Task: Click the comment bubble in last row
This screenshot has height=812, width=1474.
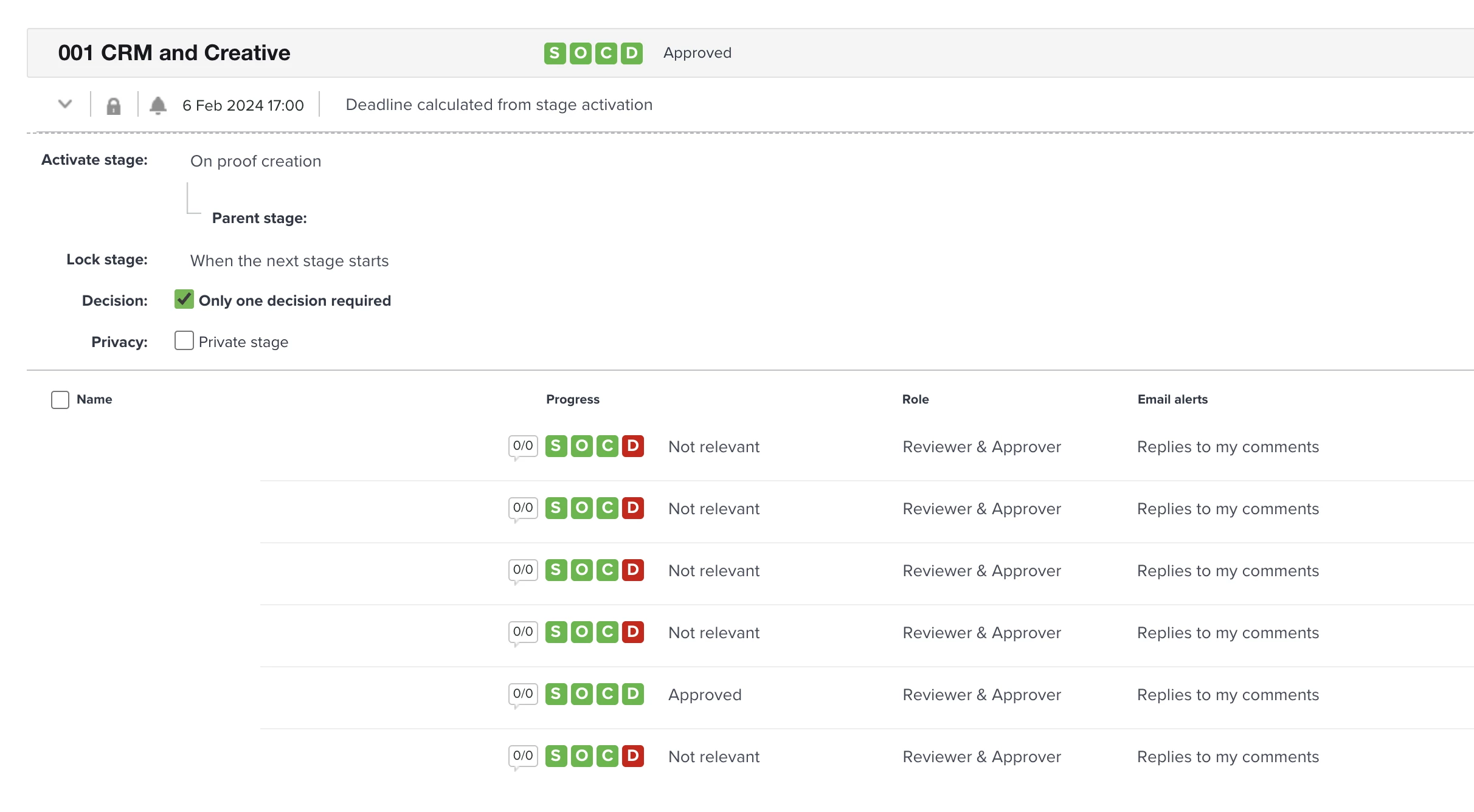Action: 523,756
